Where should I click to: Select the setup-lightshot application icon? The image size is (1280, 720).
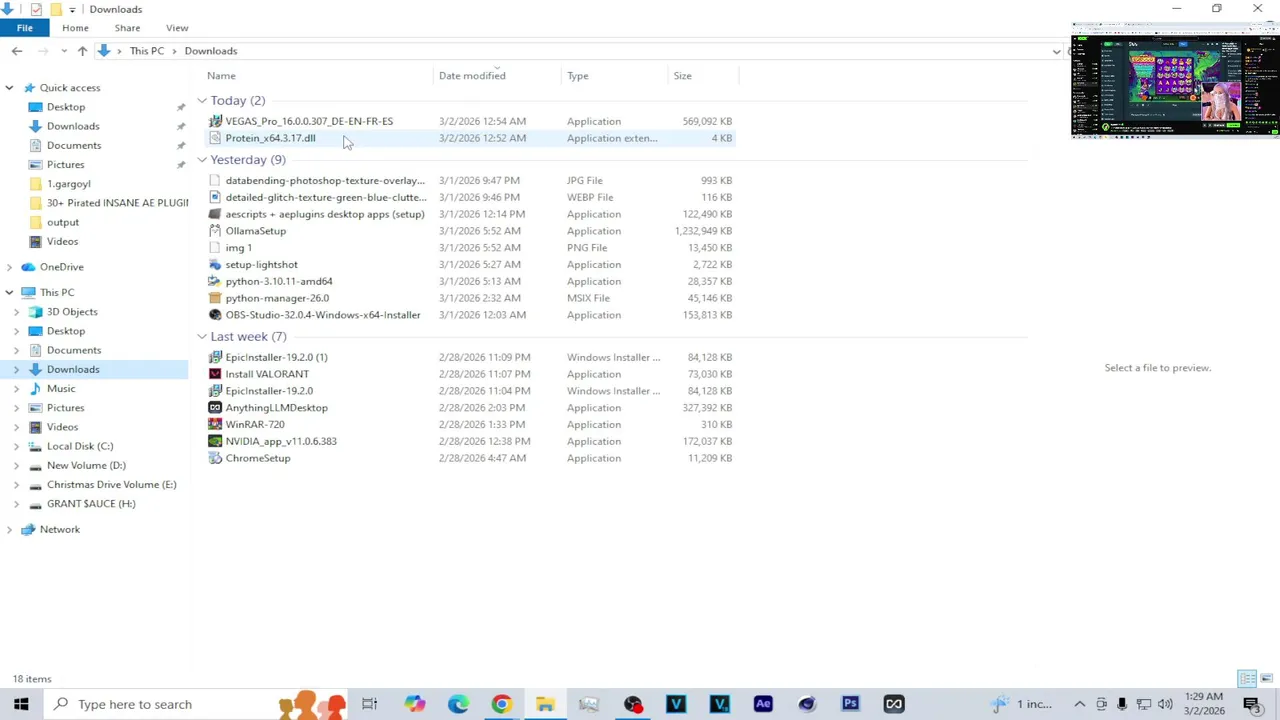pos(215,265)
